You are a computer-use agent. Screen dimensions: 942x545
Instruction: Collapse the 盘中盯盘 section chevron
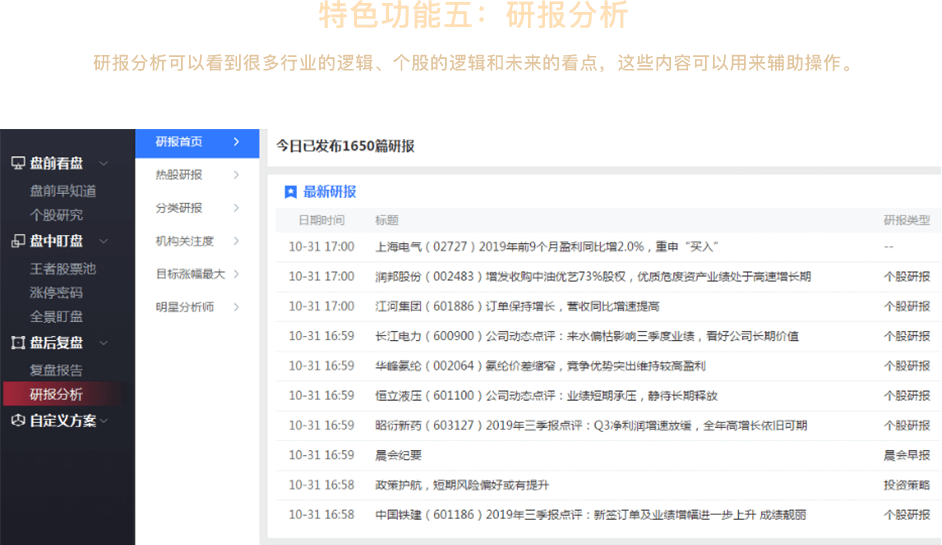click(x=104, y=242)
